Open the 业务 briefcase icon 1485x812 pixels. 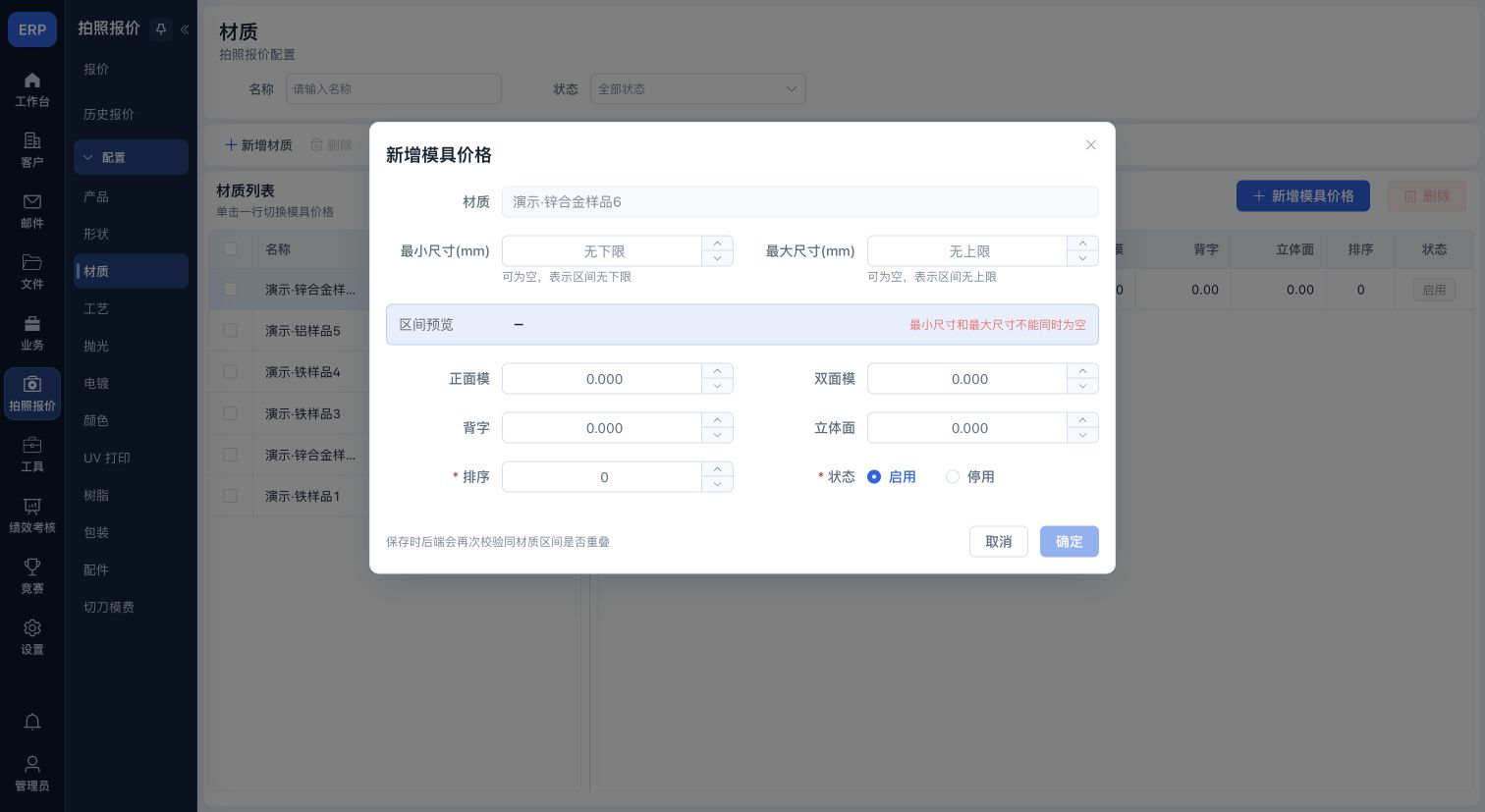(32, 324)
